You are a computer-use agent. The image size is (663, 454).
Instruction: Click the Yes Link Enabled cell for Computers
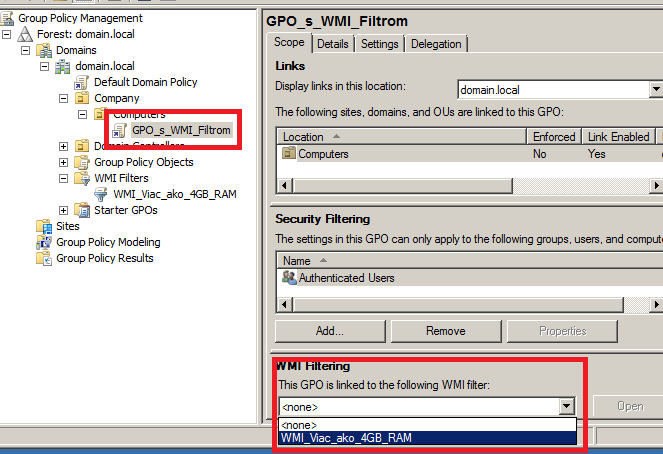(x=596, y=154)
